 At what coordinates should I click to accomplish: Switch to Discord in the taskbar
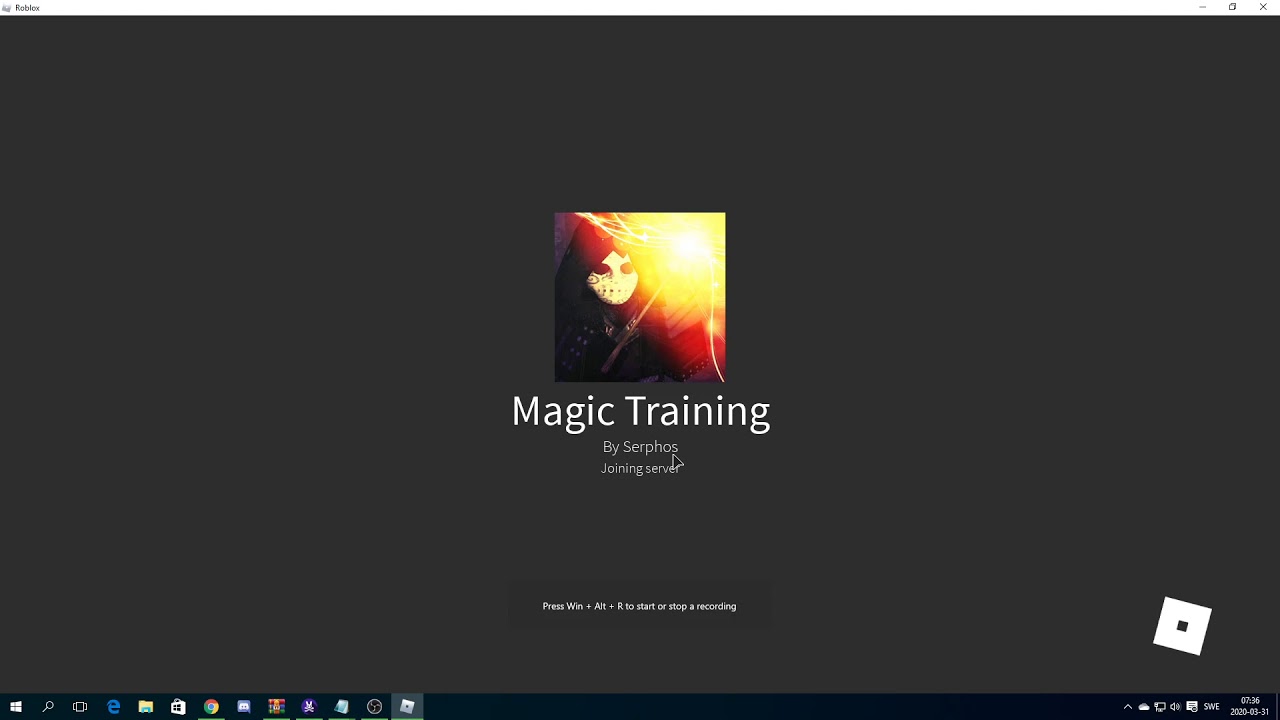[244, 707]
